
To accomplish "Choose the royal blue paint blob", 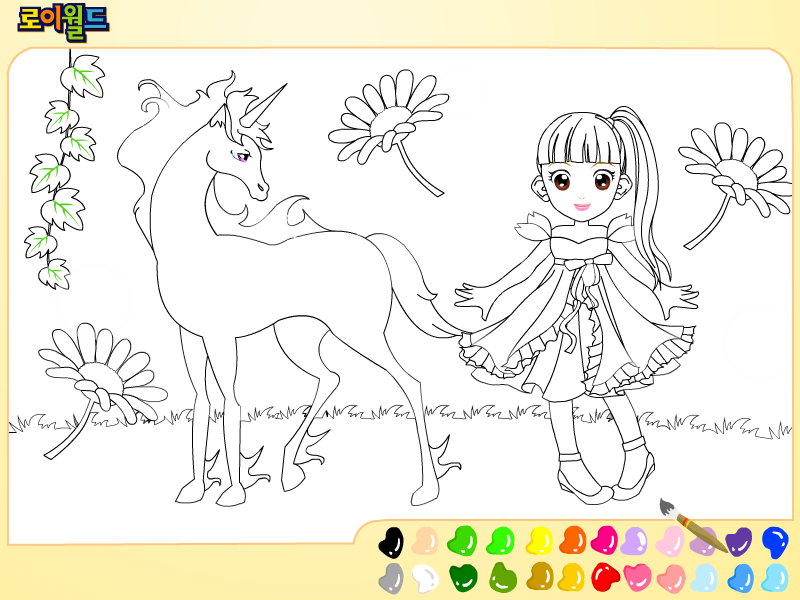I will click(776, 542).
